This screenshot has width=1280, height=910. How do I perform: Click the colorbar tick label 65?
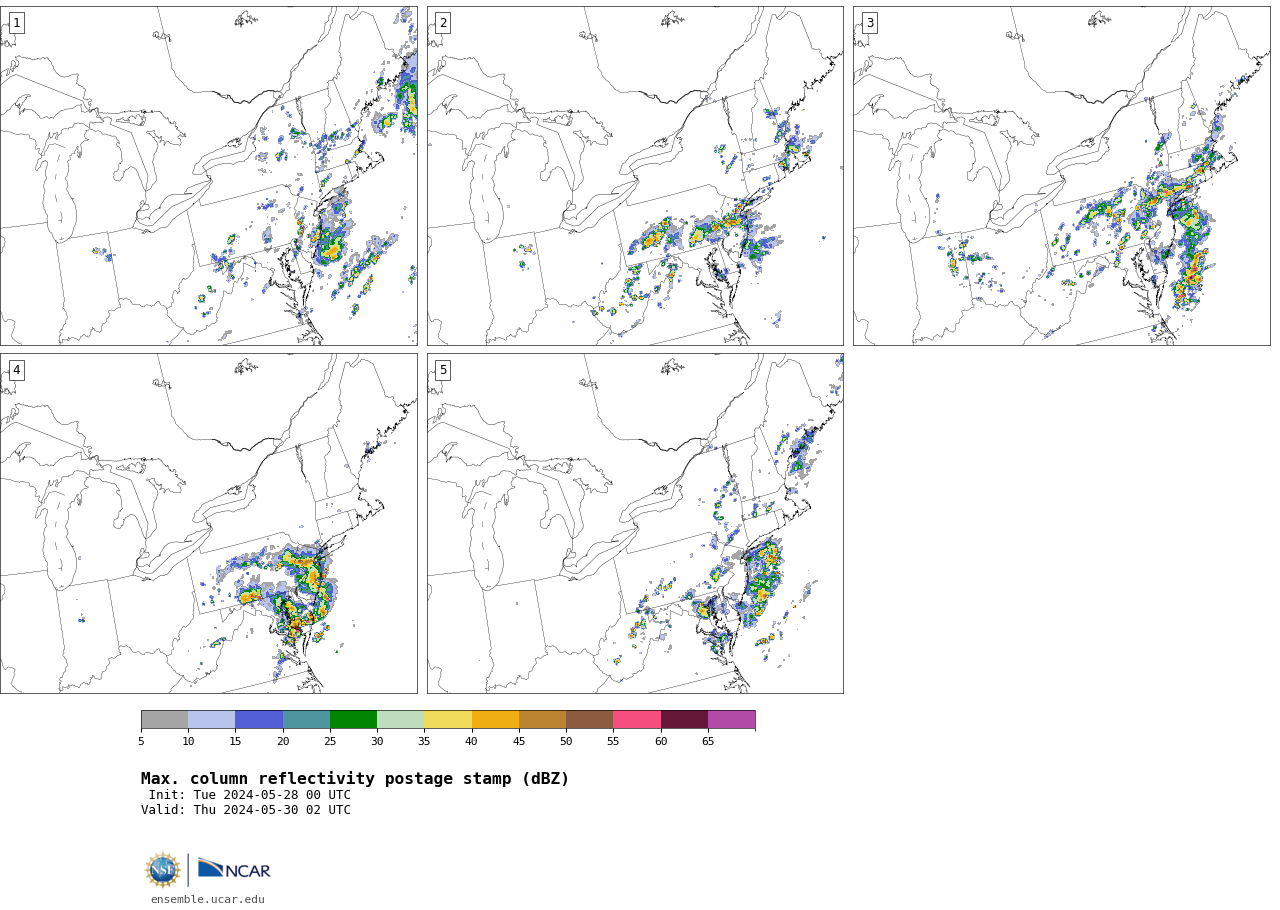[x=708, y=742]
